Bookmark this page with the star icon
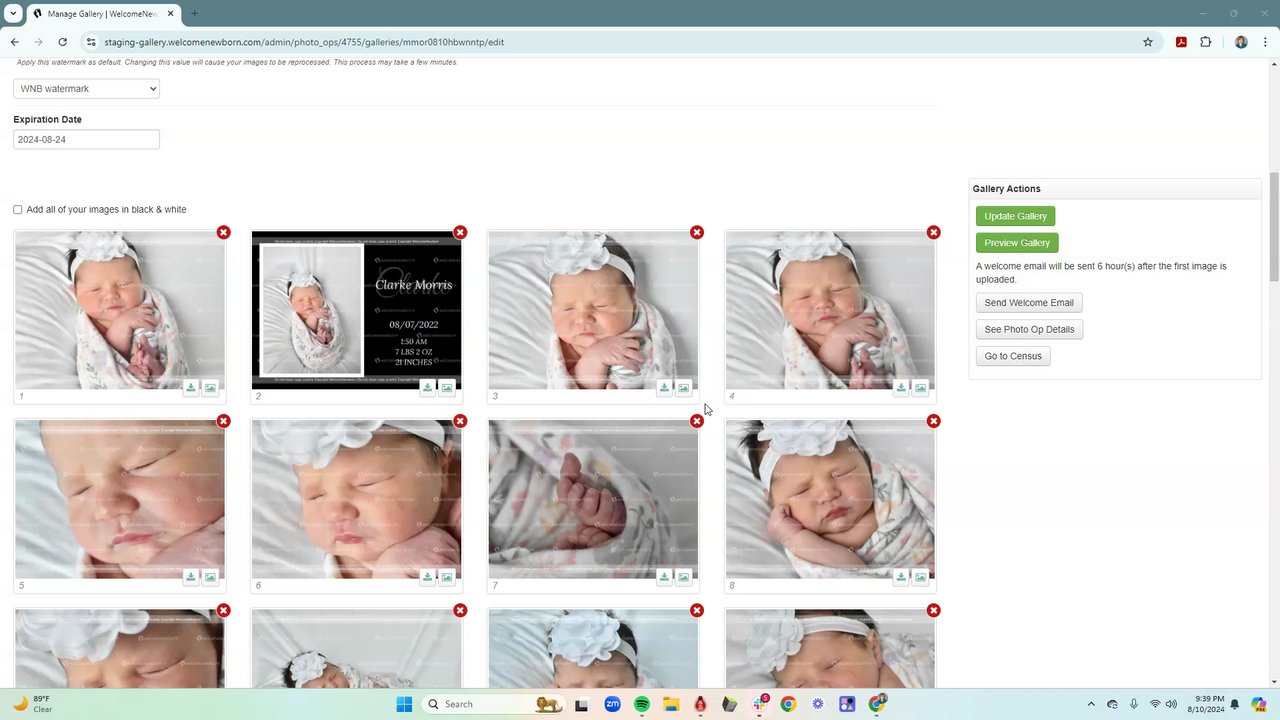Screen dimensions: 1280x720 pos(1148,42)
